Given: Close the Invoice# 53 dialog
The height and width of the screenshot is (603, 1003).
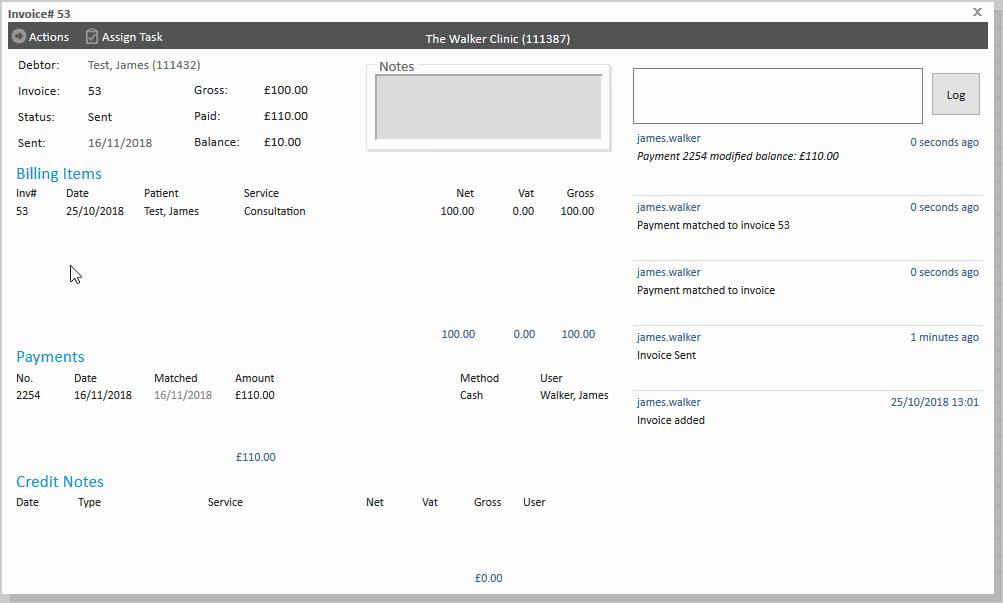Looking at the screenshot, I should (x=977, y=12).
